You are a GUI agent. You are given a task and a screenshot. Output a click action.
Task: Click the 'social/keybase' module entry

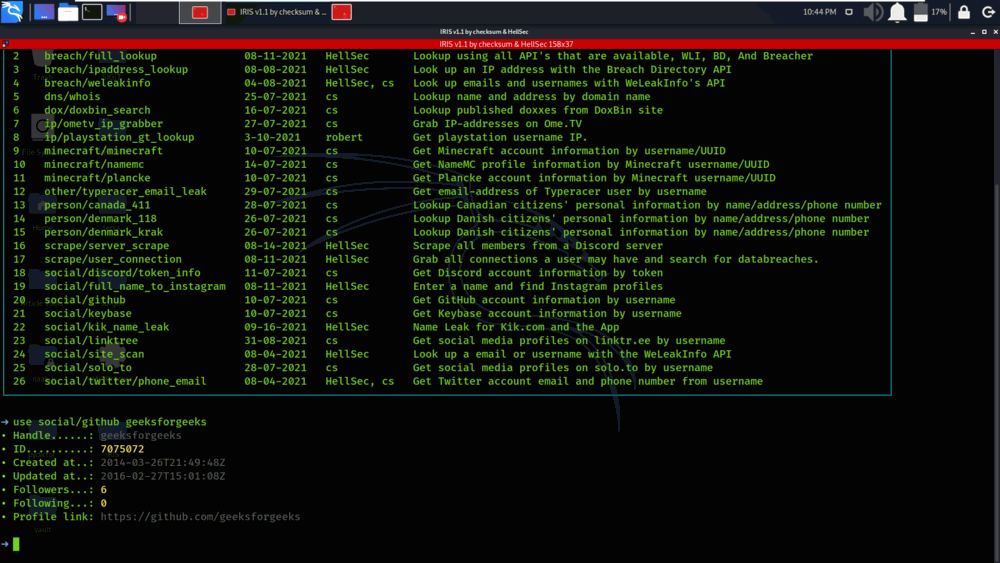pyautogui.click(x=88, y=313)
